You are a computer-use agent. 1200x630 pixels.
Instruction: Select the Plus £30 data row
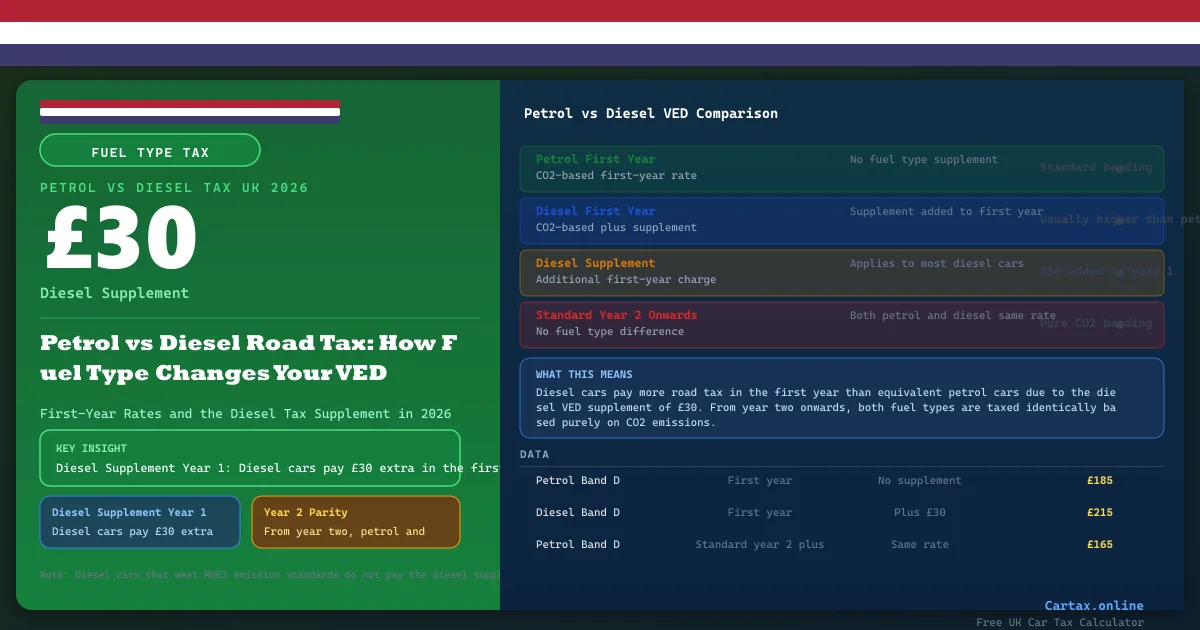841,513
